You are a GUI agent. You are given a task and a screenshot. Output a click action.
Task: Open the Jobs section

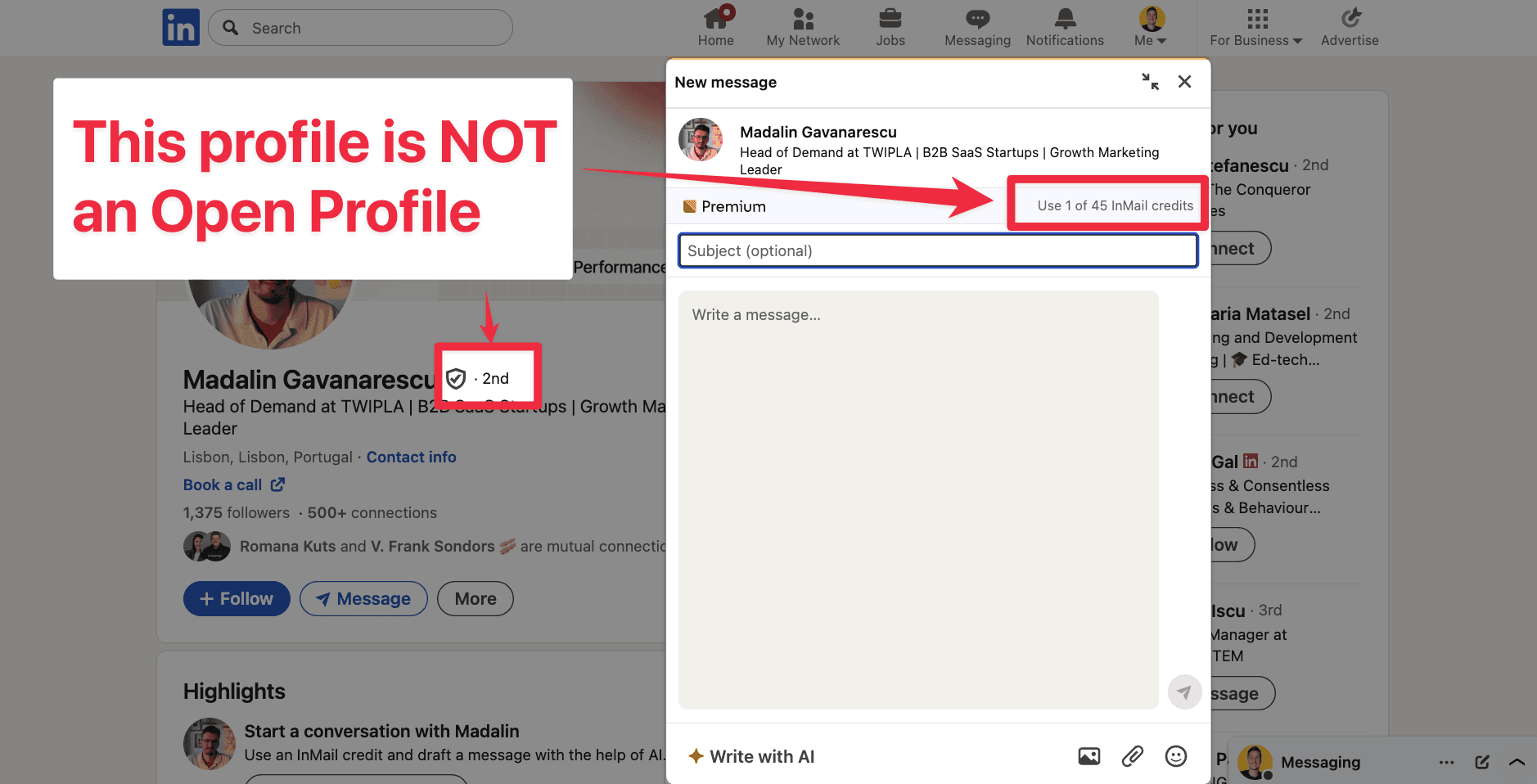[890, 28]
